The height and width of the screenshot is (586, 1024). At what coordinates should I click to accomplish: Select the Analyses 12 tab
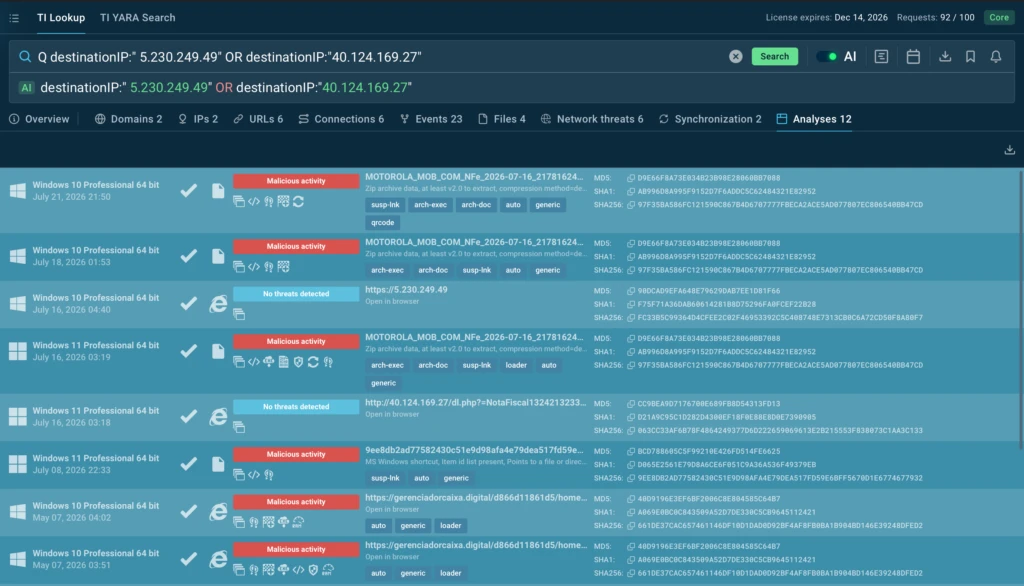coord(814,119)
